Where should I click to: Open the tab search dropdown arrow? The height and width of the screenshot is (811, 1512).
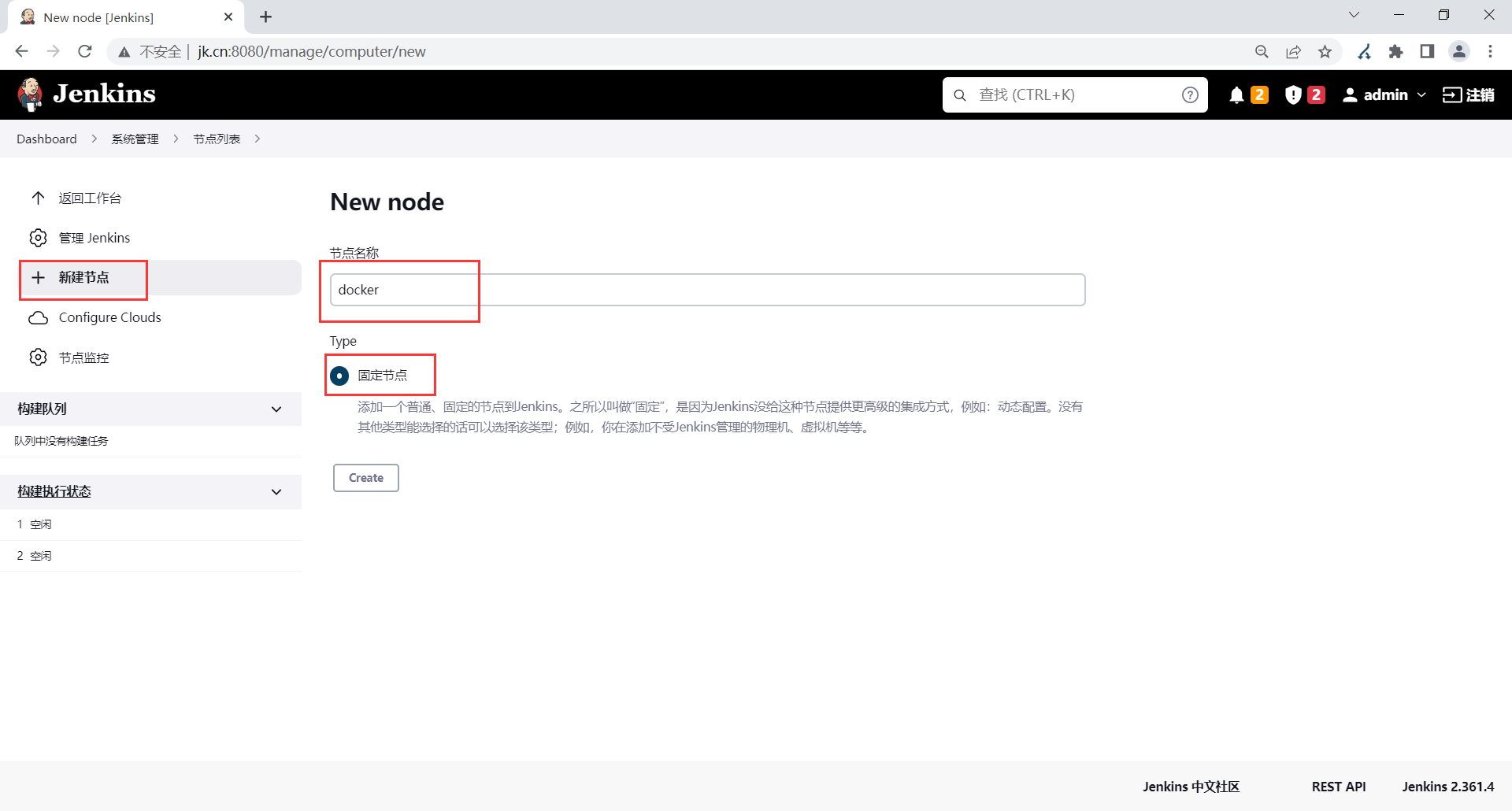click(x=1354, y=15)
